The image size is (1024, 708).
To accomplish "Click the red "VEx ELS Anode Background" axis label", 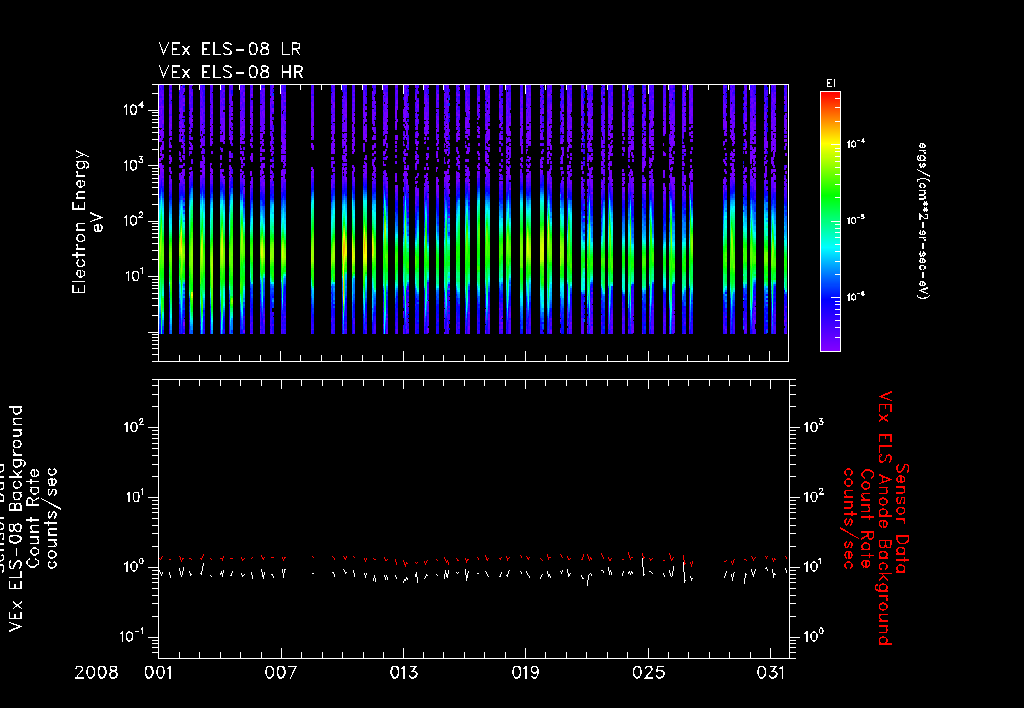I will (884, 518).
